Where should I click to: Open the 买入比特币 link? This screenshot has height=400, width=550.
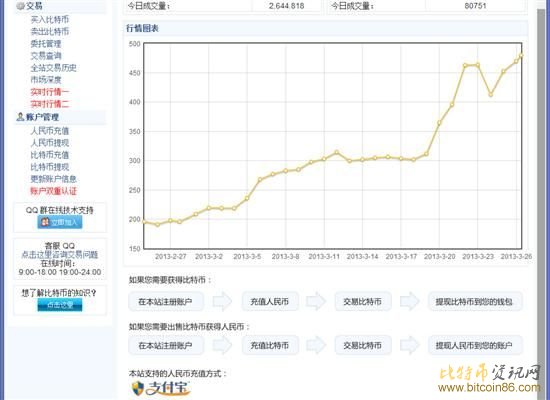[x=49, y=20]
